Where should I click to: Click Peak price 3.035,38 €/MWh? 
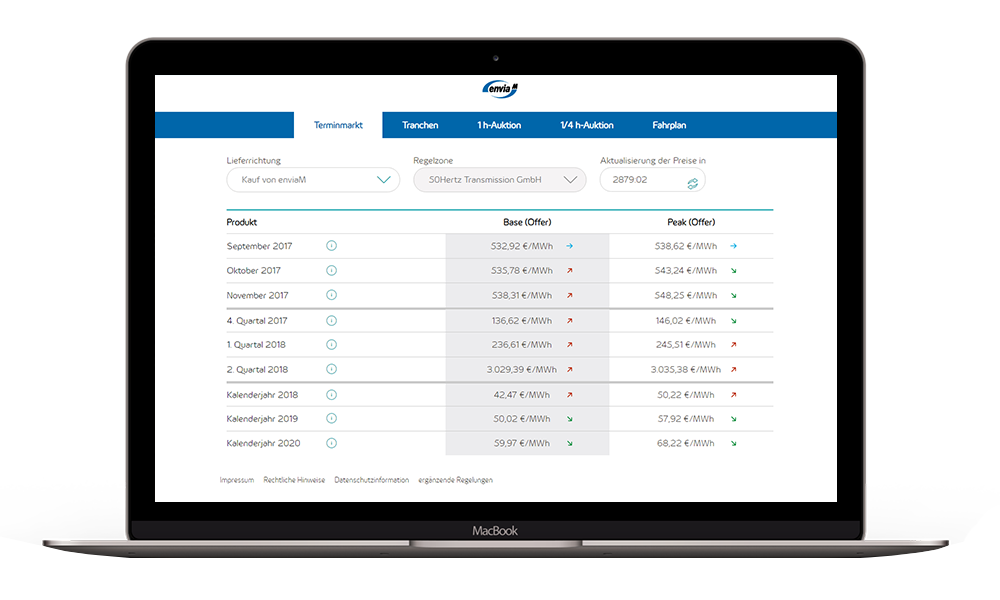(686, 369)
